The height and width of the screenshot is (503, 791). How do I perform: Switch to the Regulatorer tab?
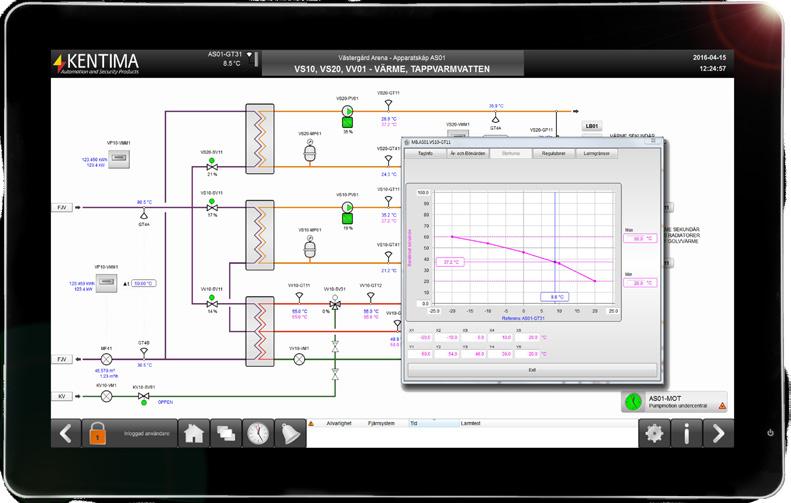point(553,153)
